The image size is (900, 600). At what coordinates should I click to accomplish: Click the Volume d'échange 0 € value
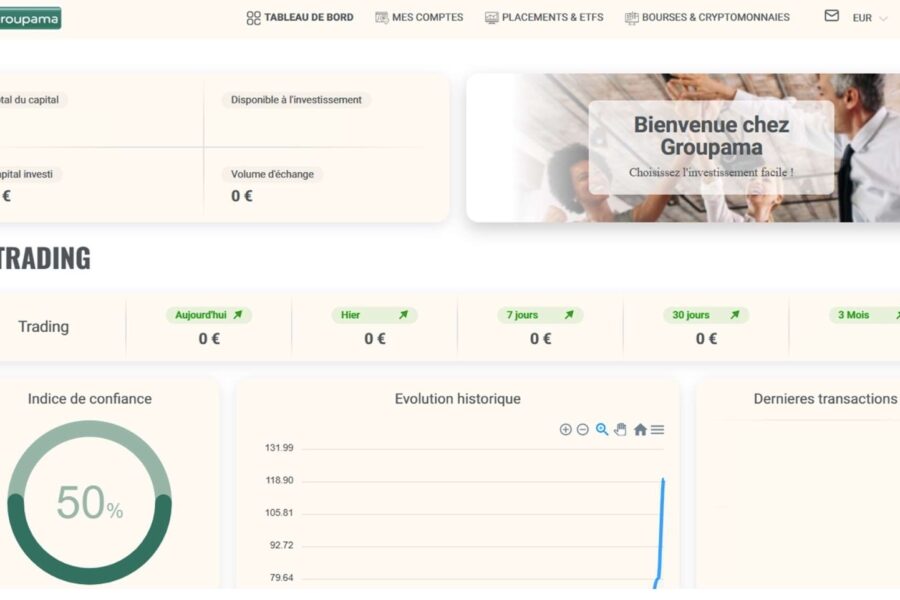[242, 196]
